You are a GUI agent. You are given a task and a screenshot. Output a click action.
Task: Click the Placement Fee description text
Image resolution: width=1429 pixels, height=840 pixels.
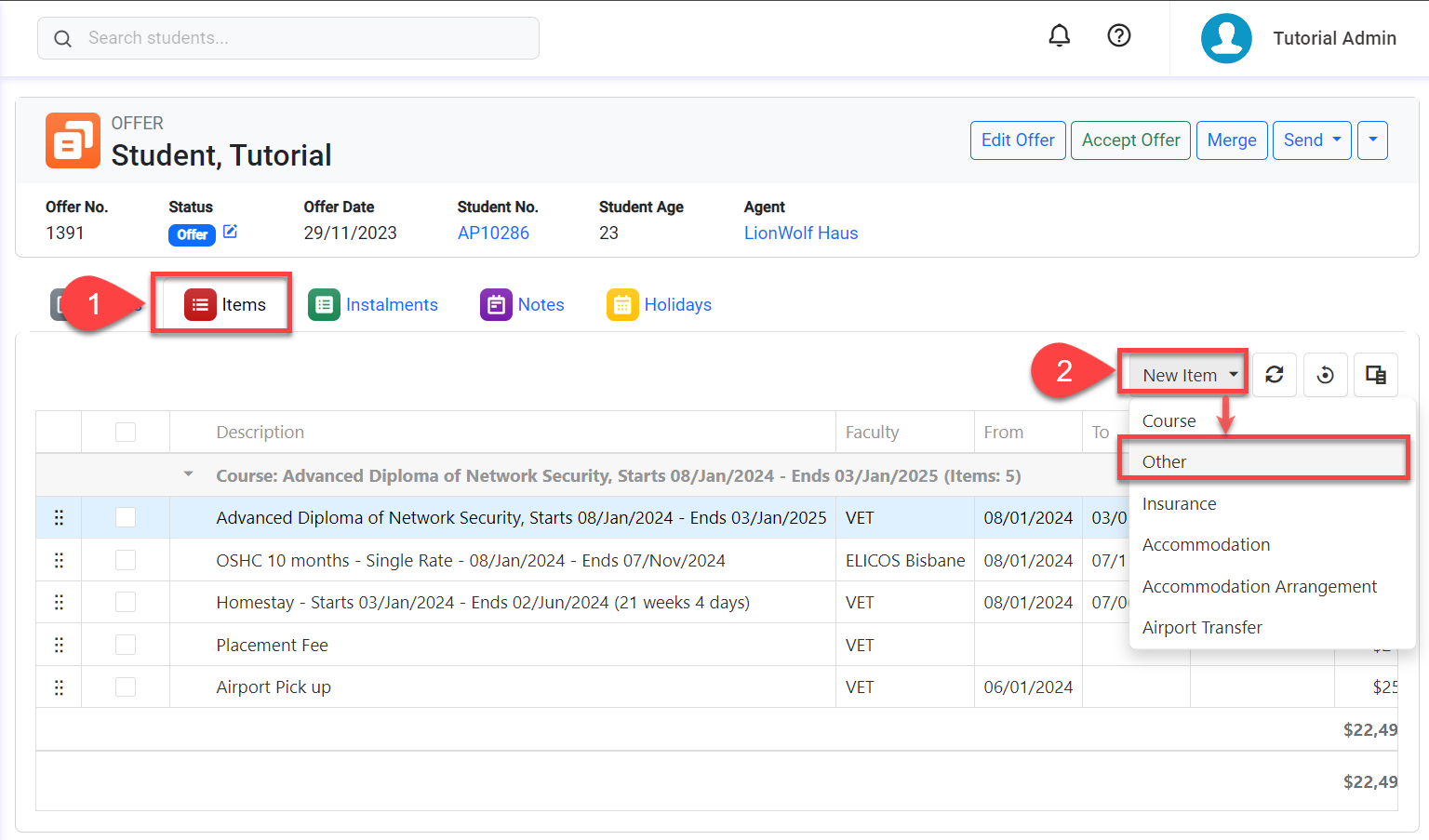(x=272, y=645)
